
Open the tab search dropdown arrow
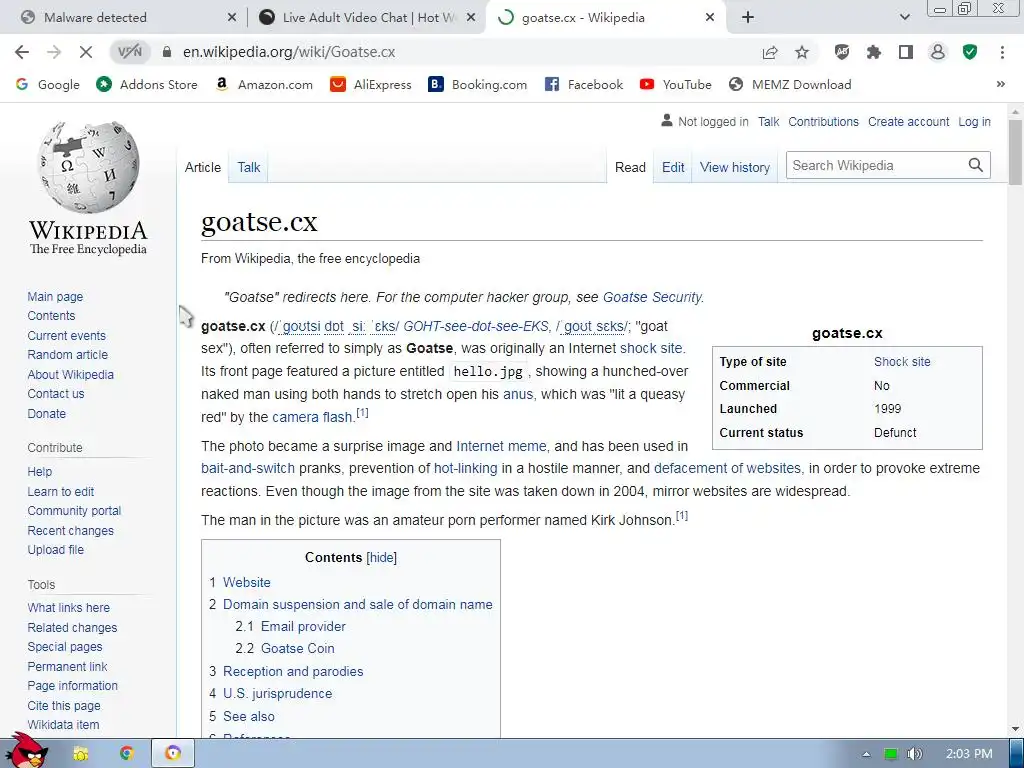click(904, 18)
